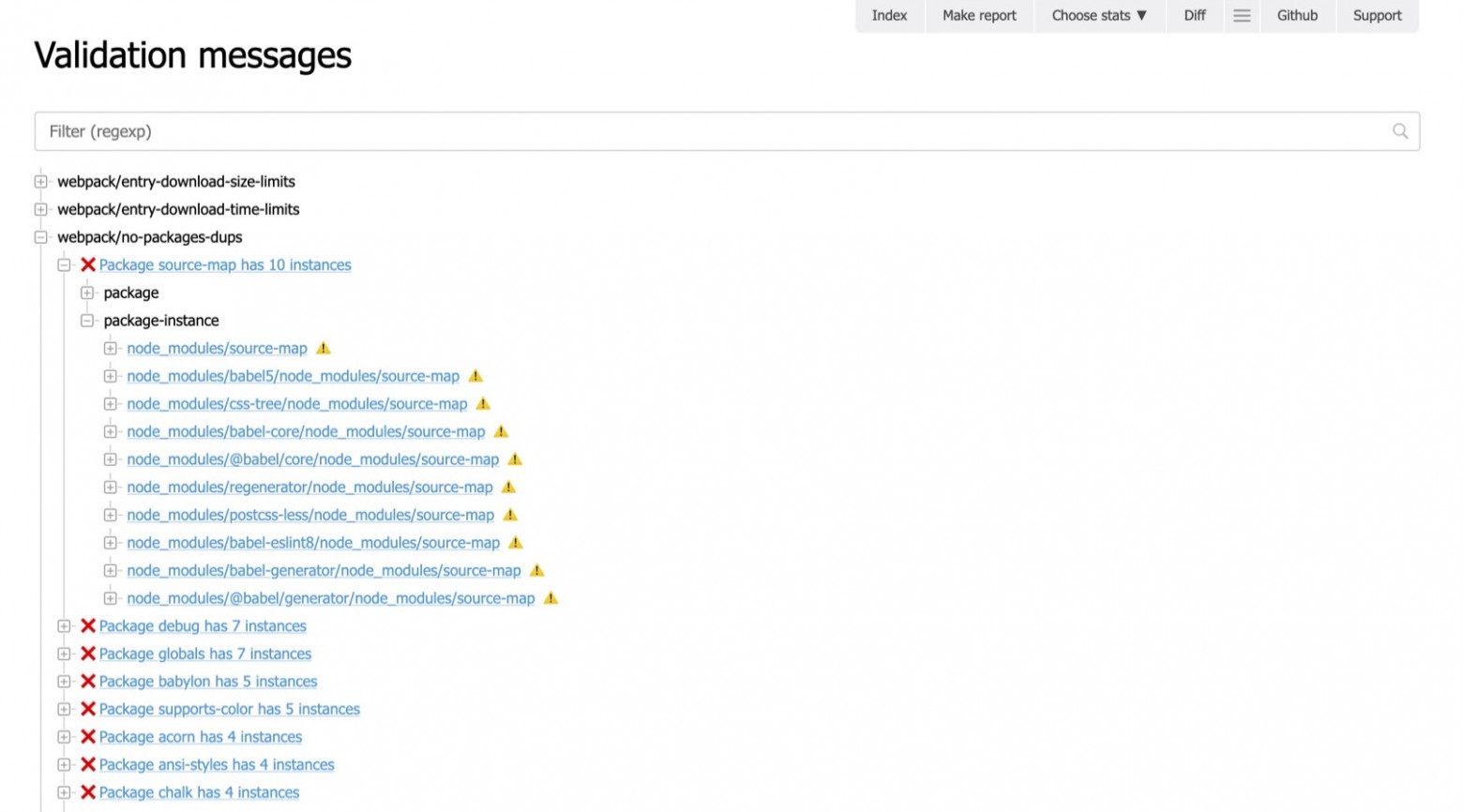Open the Choose stats dropdown
1463x812 pixels.
tap(1098, 15)
